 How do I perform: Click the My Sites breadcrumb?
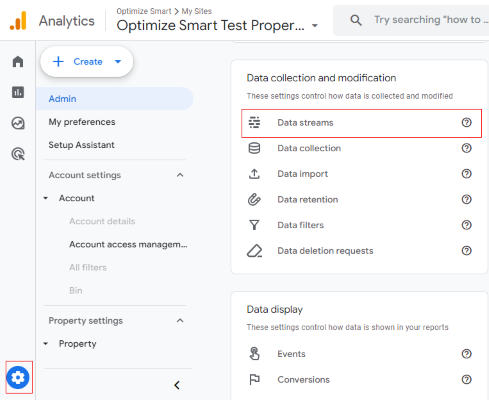pos(197,11)
